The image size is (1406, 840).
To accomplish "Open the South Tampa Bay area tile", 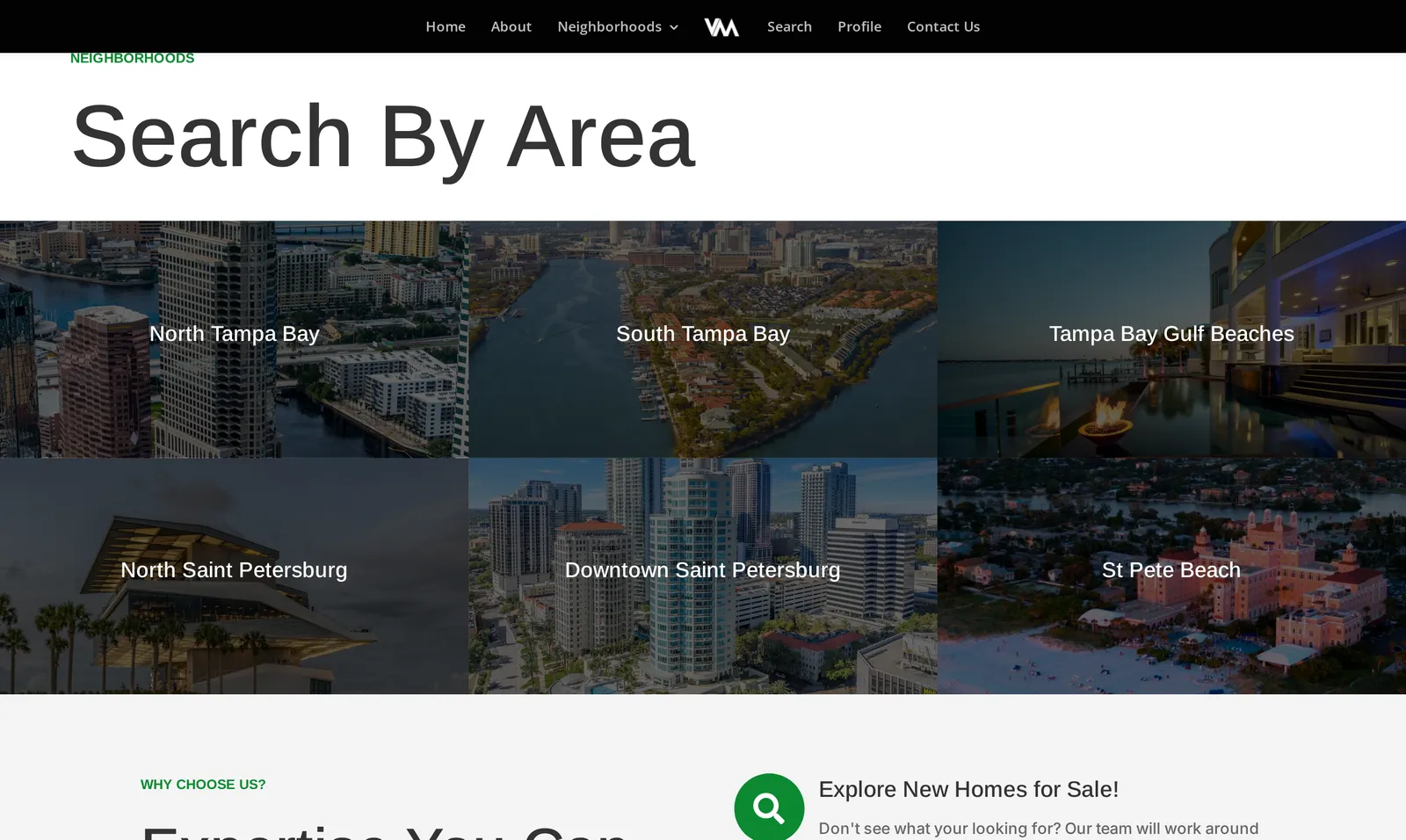I will click(x=703, y=338).
